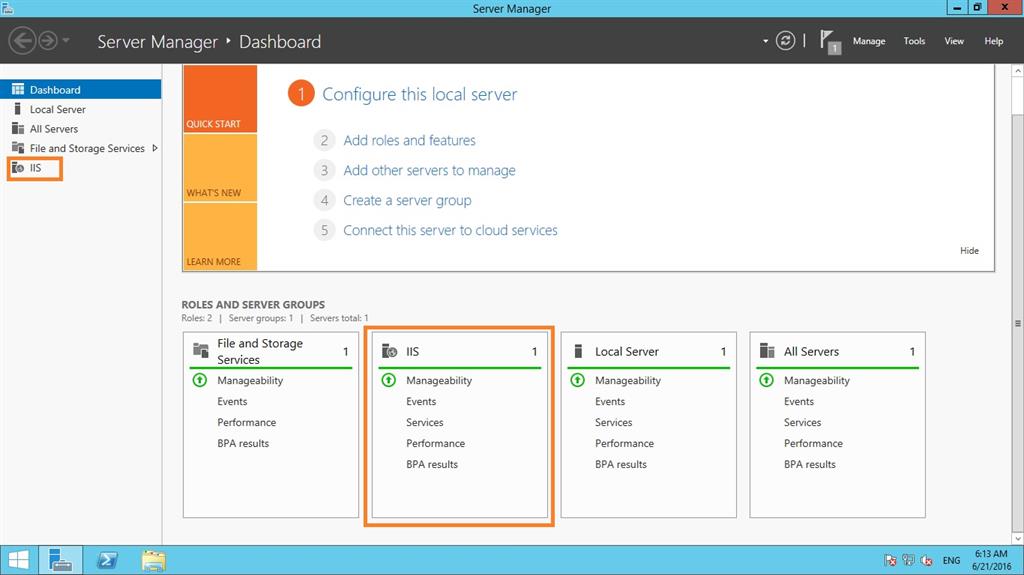Image resolution: width=1024 pixels, height=575 pixels.
Task: Click Add roles and features link
Action: [x=409, y=141]
